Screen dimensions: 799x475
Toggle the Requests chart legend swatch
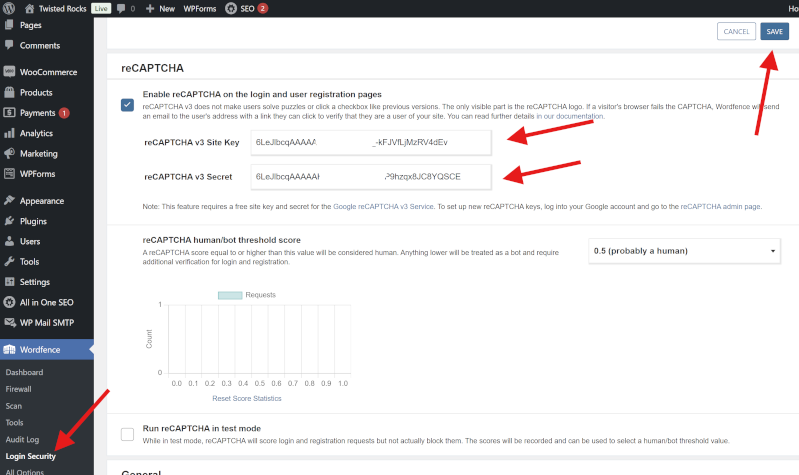(230, 295)
